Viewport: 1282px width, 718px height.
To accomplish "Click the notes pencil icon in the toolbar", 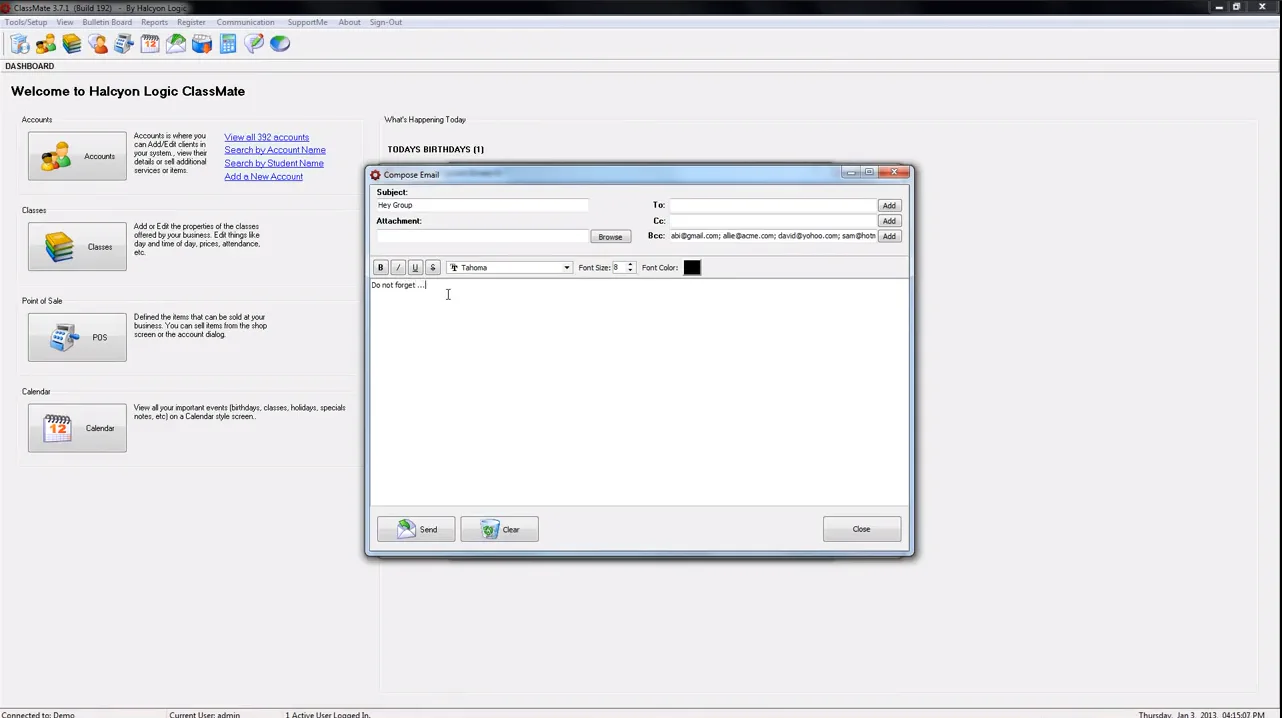I will pos(254,43).
